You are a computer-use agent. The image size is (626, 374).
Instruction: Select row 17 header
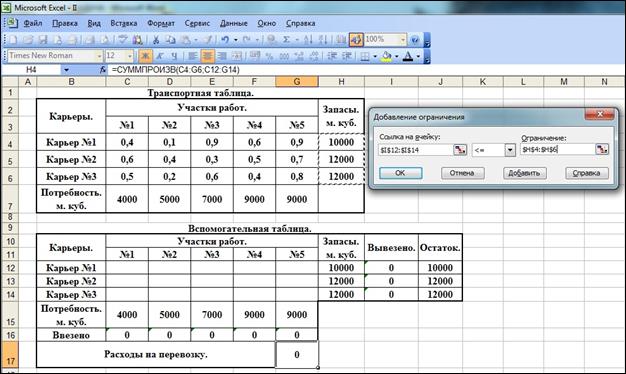[10, 354]
